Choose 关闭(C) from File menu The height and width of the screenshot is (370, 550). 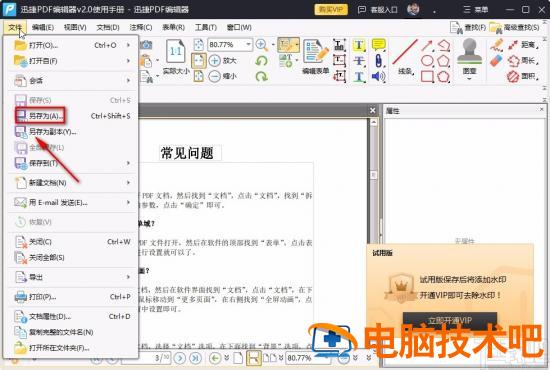[x=70, y=242]
